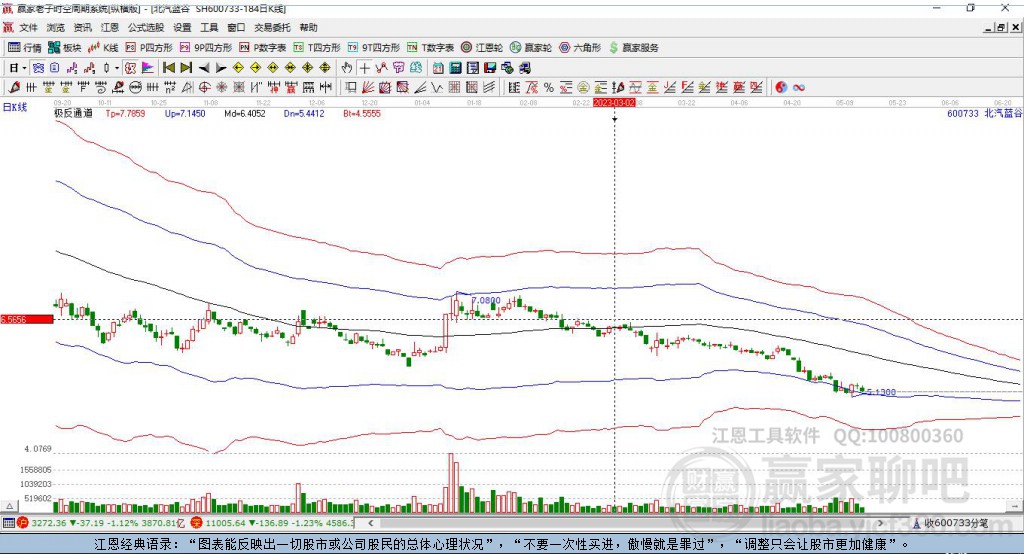Screen dimensions: 1024x554
Task: Click the 行情 toolbar button
Action: tap(25, 48)
